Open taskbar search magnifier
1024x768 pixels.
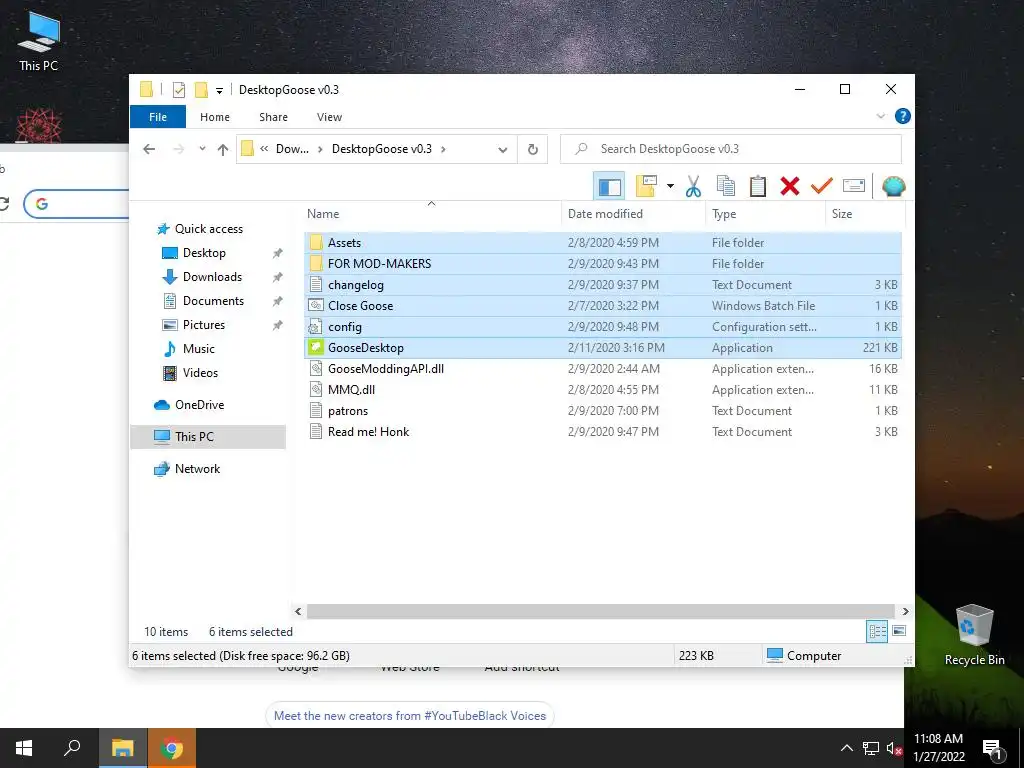[x=72, y=748]
